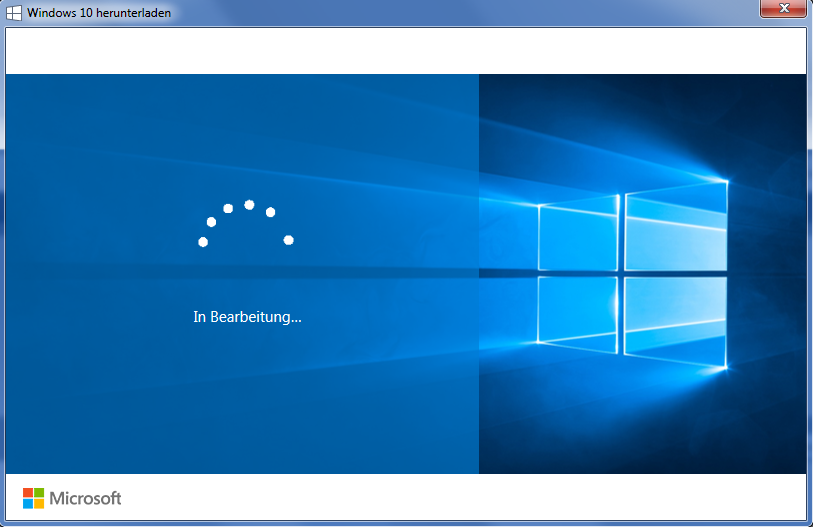This screenshot has width=813, height=527.
Task: Click the glowing Windows 10 logo image
Action: click(x=633, y=274)
